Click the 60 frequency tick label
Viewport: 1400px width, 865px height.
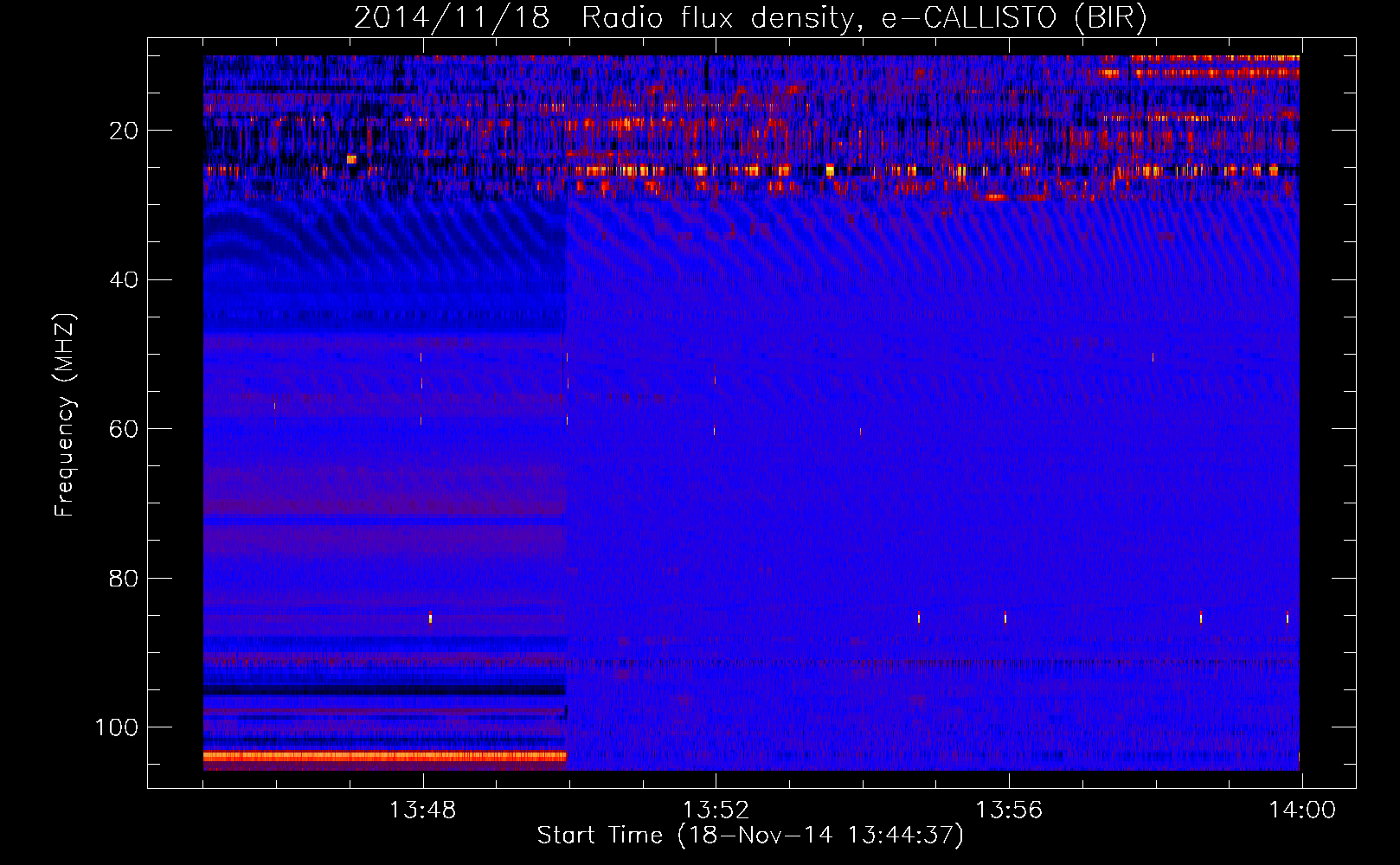124,429
